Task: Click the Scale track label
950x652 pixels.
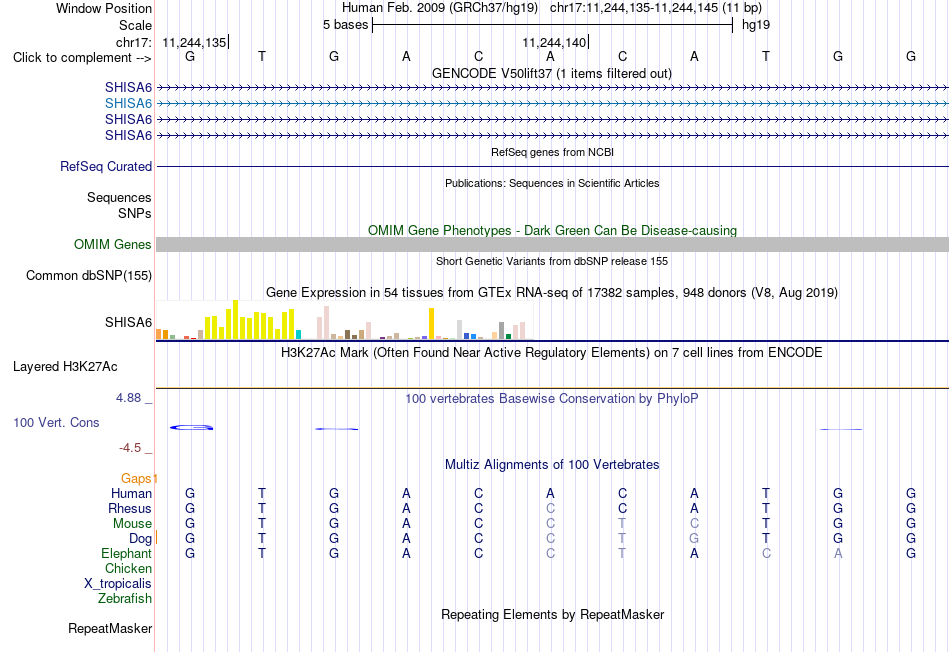Action: pyautogui.click(x=135, y=25)
